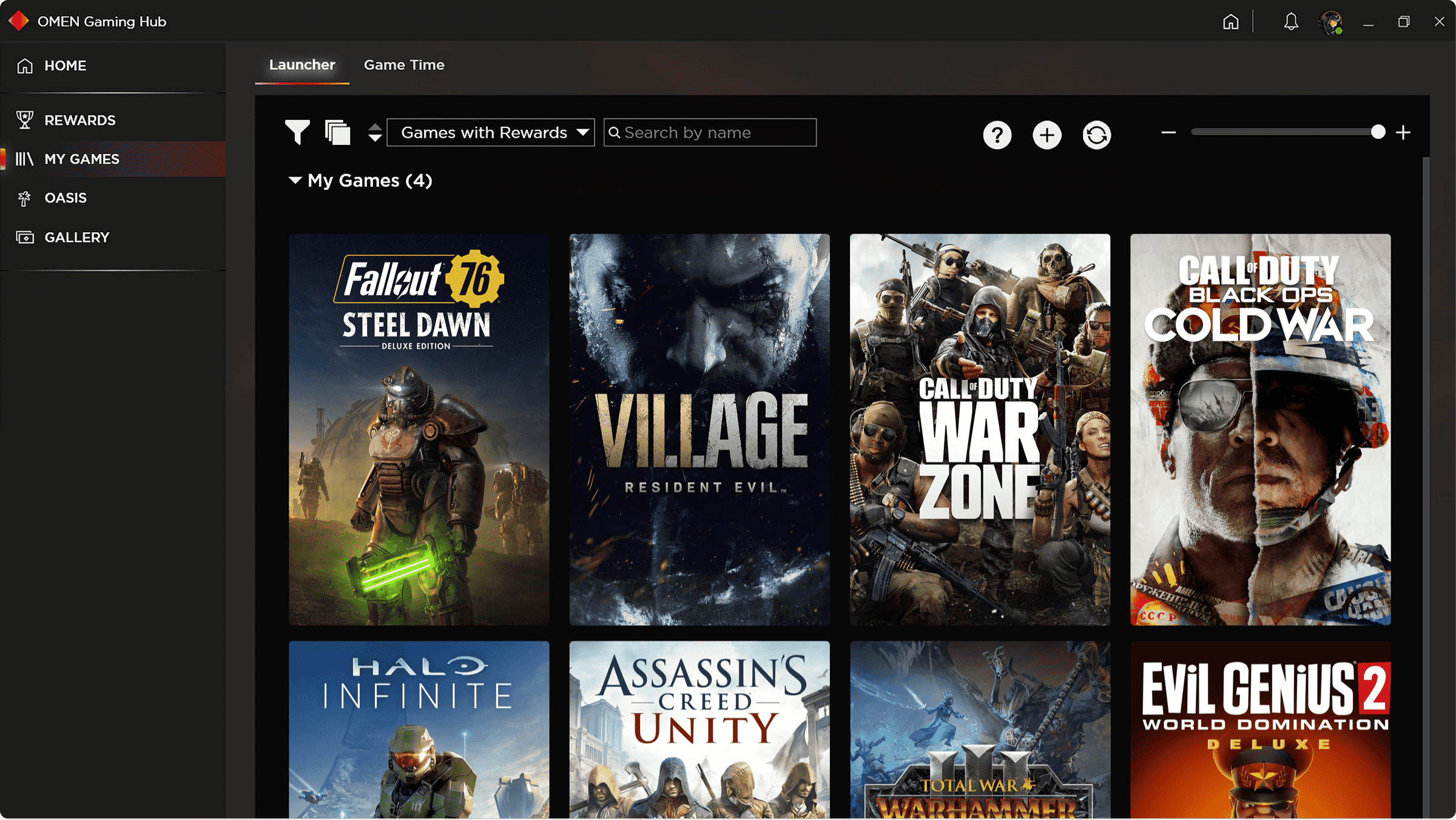Open OASIS section
Screen dimensions: 1456x820
113,198
